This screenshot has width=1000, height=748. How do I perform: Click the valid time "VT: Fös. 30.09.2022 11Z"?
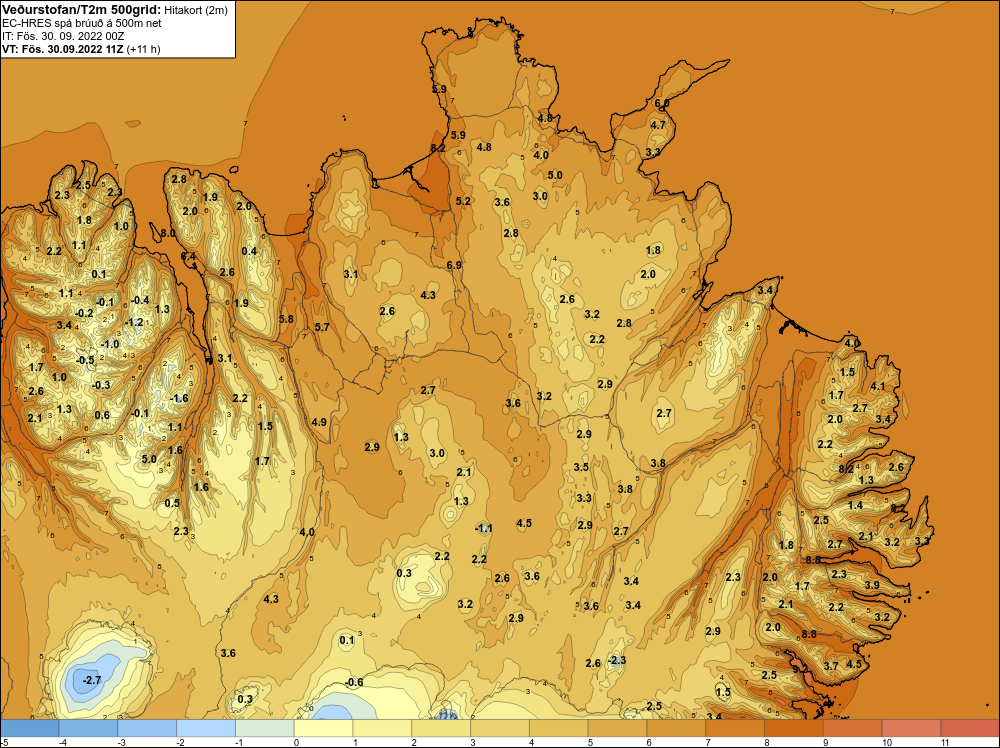pos(62,49)
